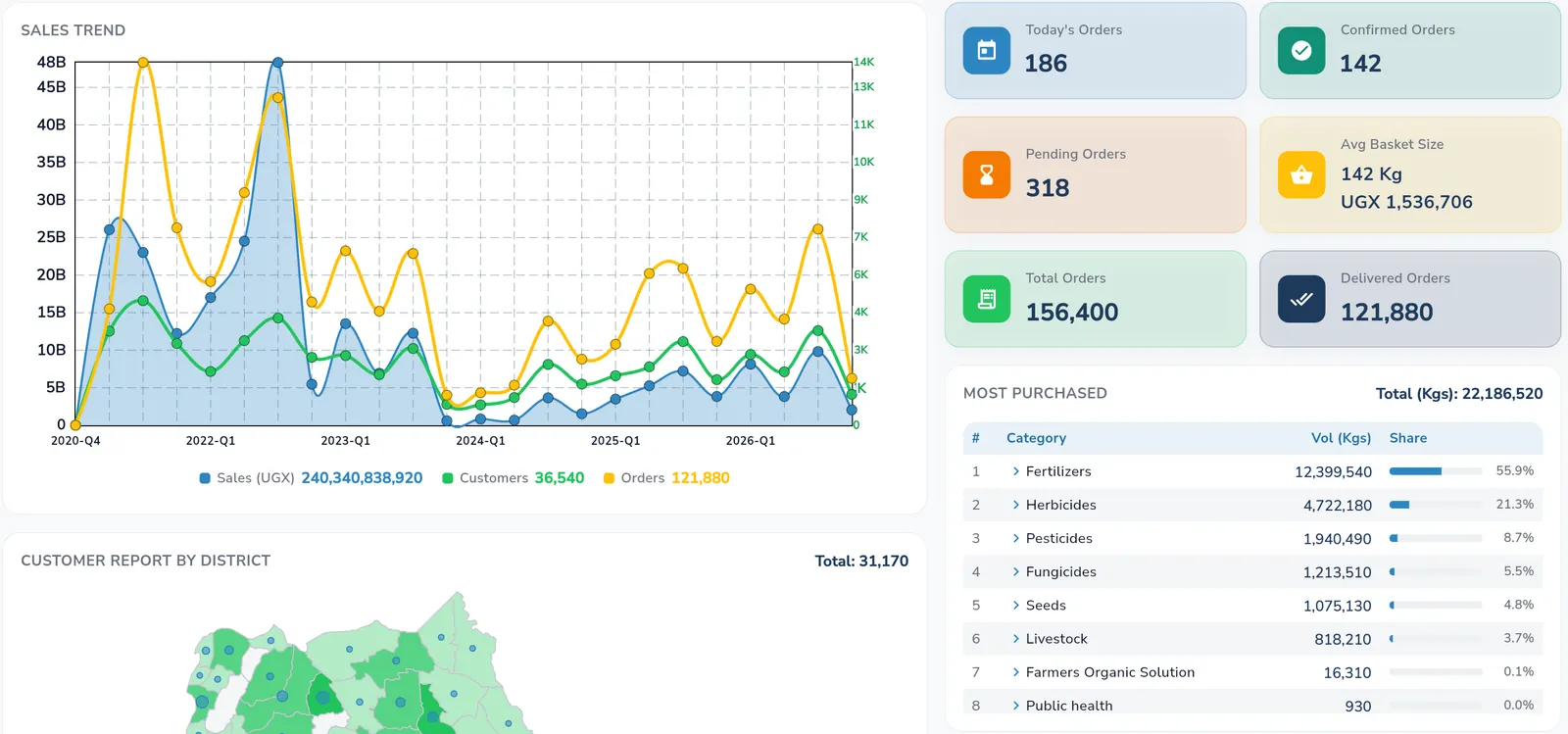Image resolution: width=1568 pixels, height=734 pixels.
Task: Click the Herbicides volume 4,722,180
Action: pos(1338,506)
